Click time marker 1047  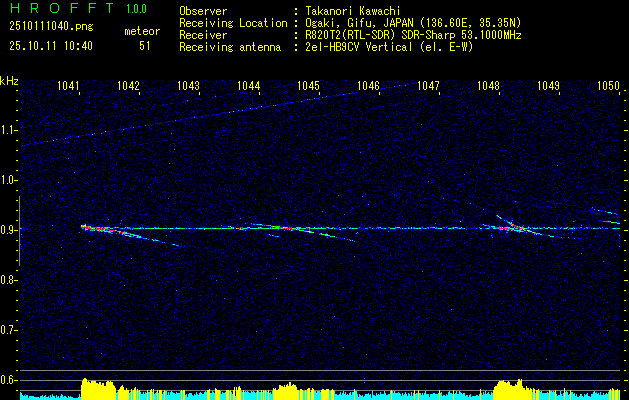[428, 85]
